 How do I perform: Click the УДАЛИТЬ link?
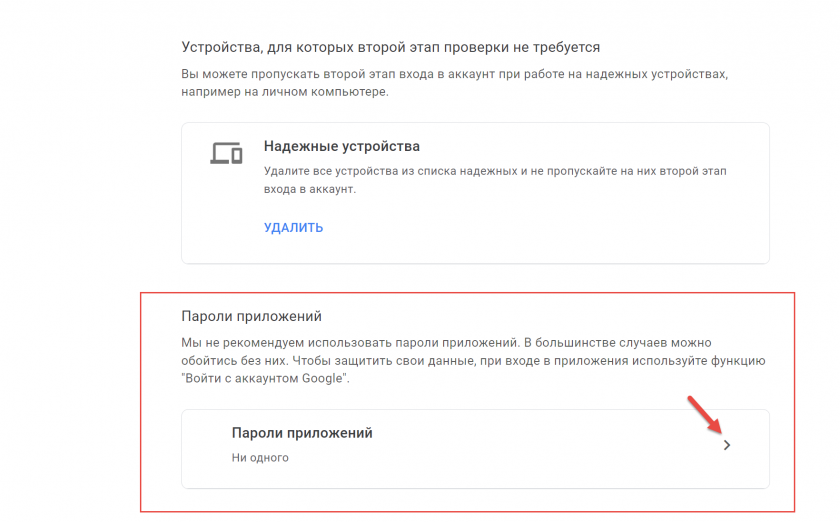click(293, 227)
